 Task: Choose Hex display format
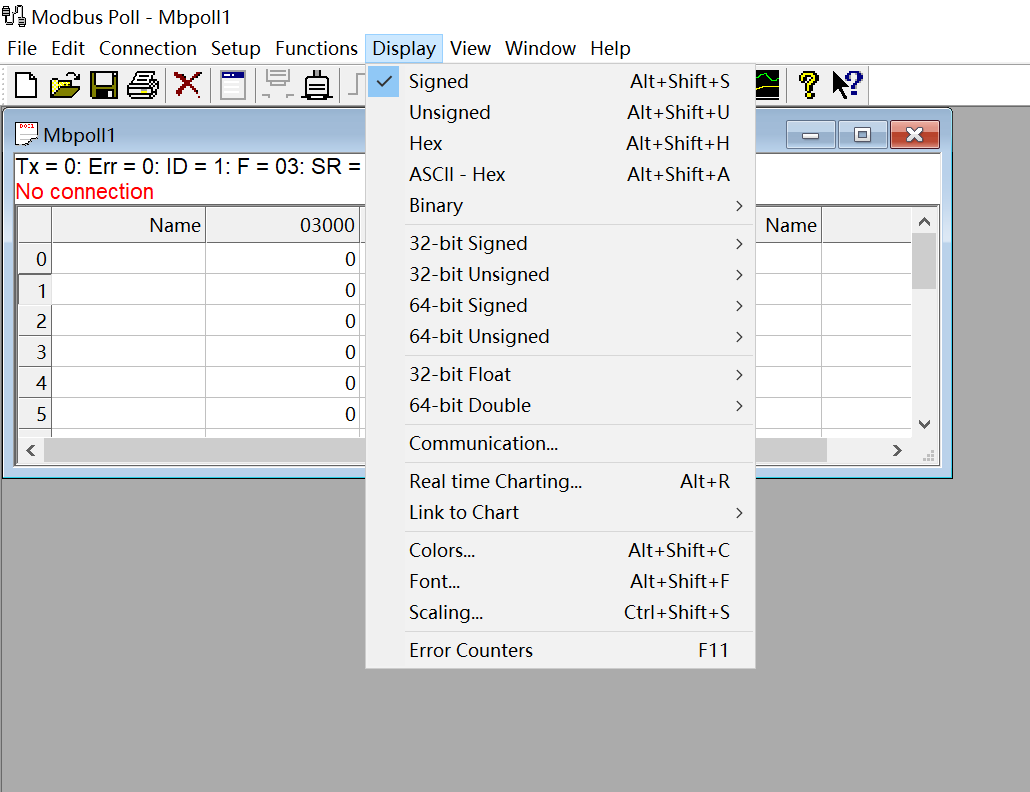560,143
